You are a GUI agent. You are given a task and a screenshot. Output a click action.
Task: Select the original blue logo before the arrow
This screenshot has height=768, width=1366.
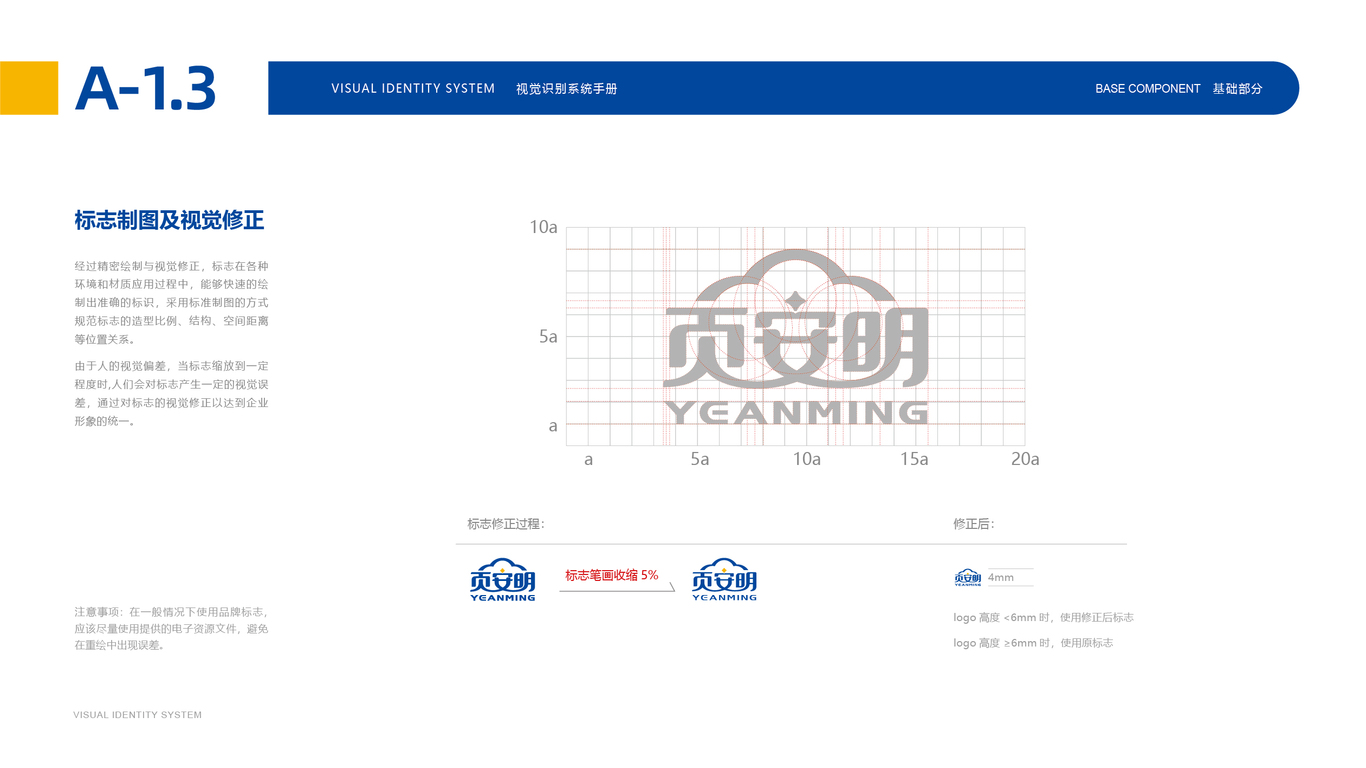pos(503,580)
